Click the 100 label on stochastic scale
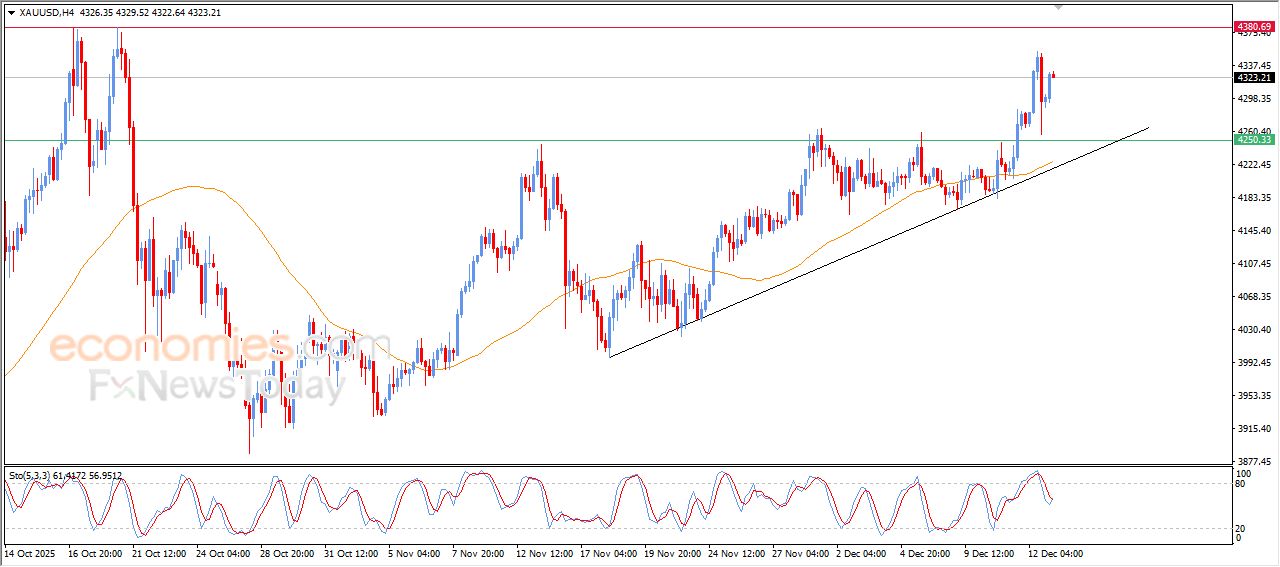Viewport: 1280px width, 567px height. (x=1245, y=473)
